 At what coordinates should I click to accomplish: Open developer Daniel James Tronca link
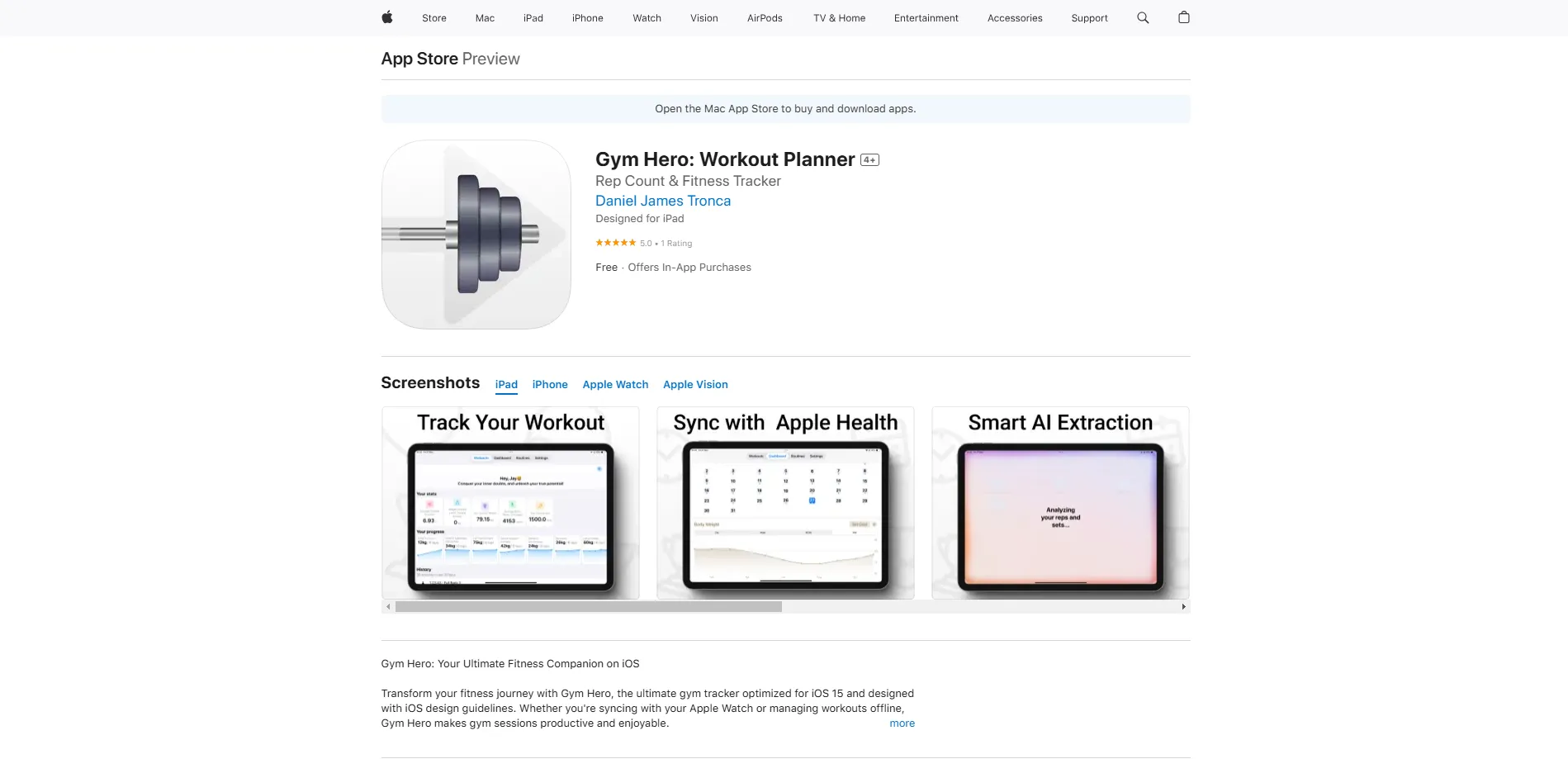(663, 201)
